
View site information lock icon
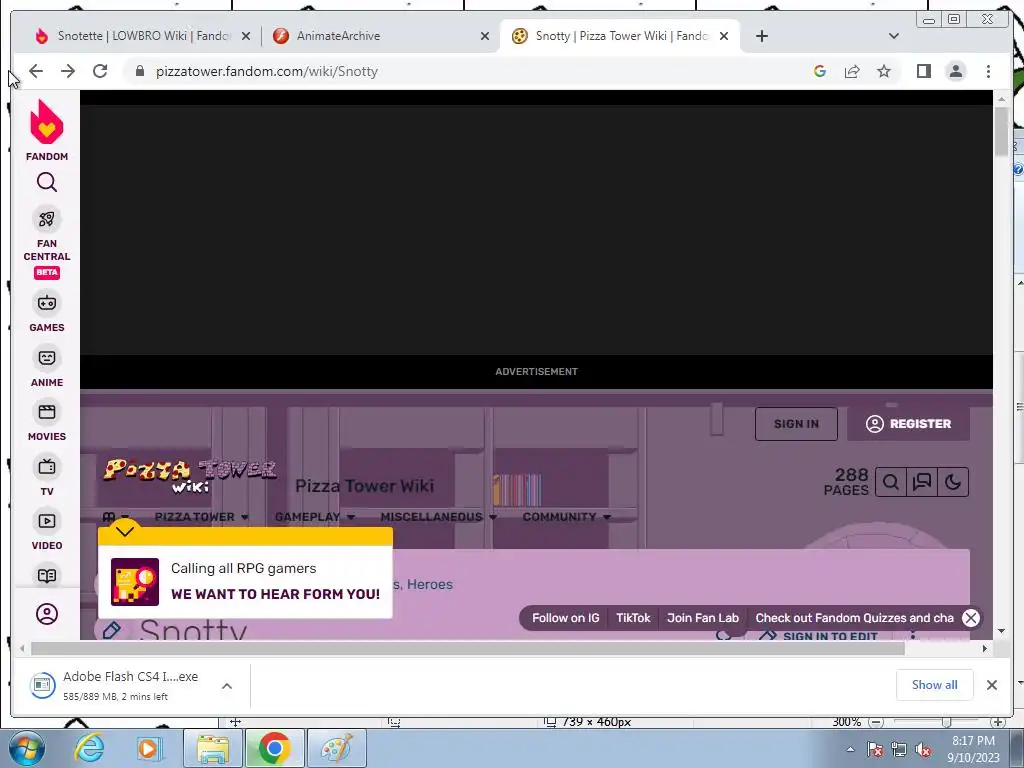point(139,71)
